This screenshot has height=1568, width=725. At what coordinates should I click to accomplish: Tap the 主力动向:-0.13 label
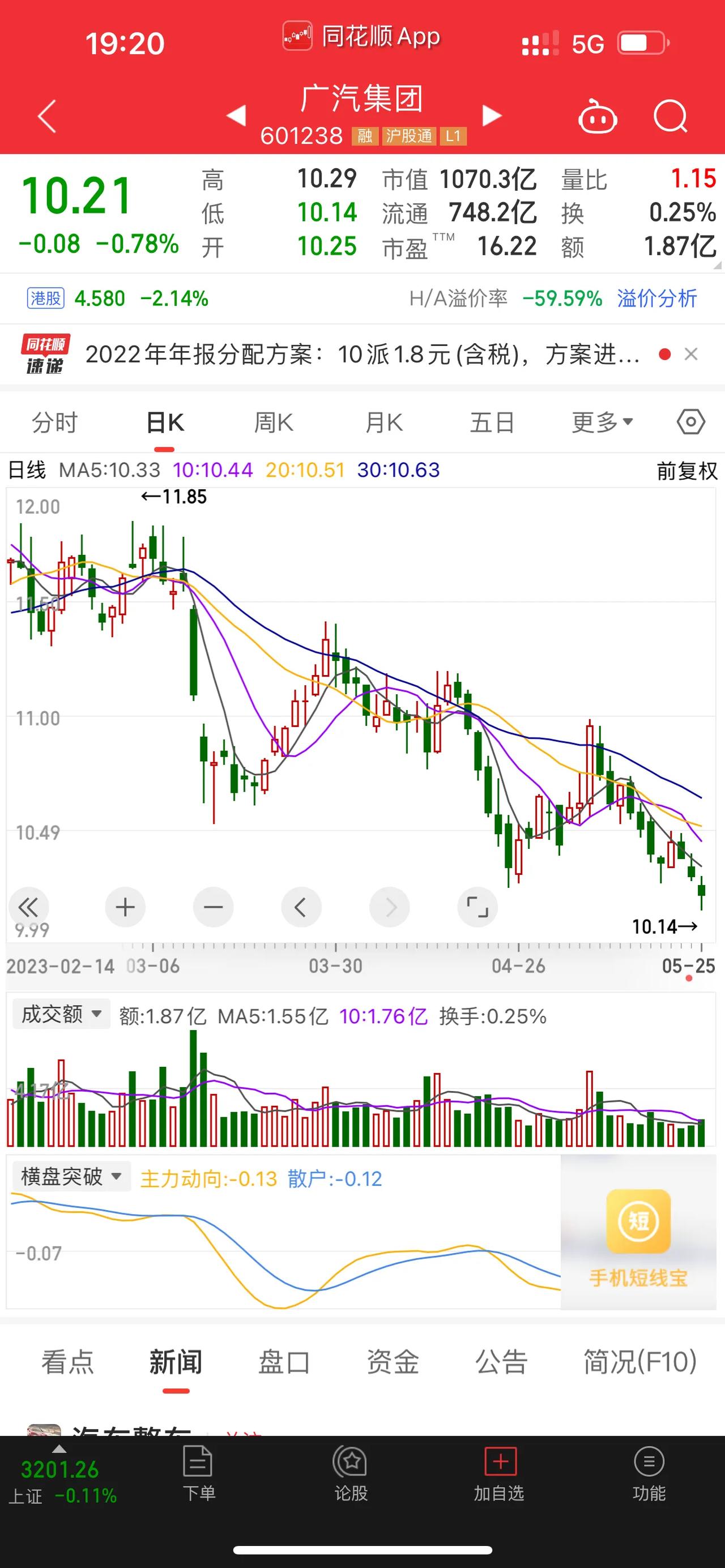(209, 1178)
